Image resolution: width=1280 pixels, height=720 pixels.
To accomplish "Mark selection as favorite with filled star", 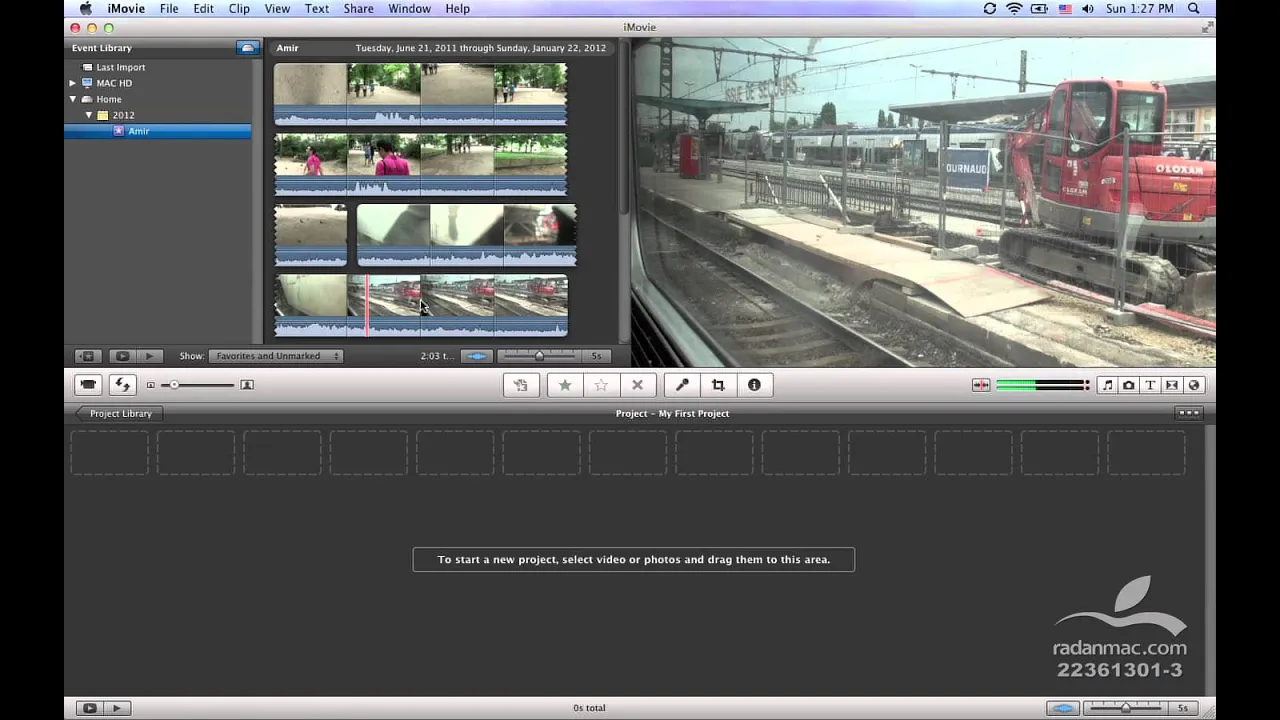I will pyautogui.click(x=565, y=385).
